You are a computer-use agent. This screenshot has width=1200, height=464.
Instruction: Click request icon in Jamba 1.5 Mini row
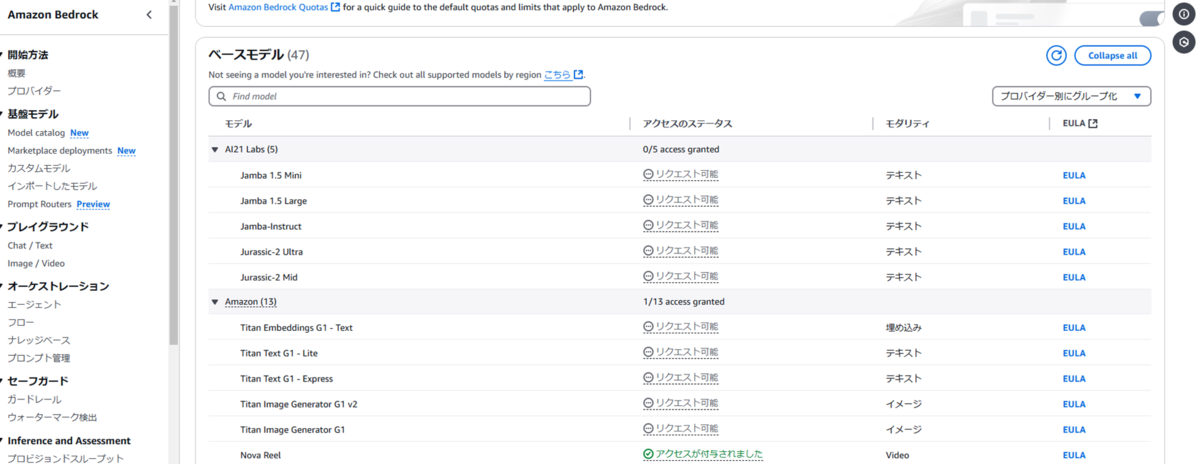click(648, 175)
